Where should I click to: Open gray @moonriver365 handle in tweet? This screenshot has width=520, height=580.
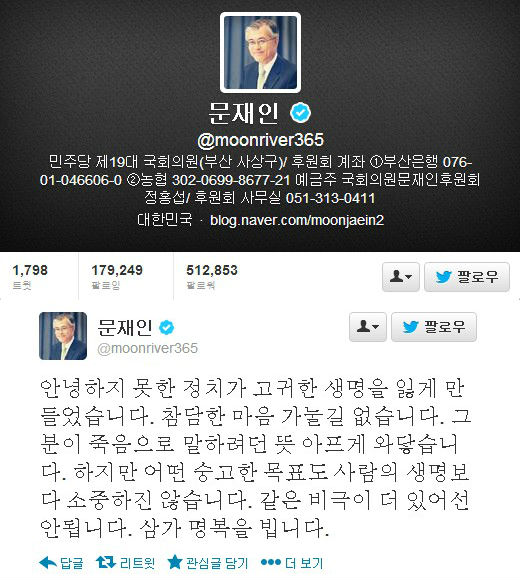[147, 348]
